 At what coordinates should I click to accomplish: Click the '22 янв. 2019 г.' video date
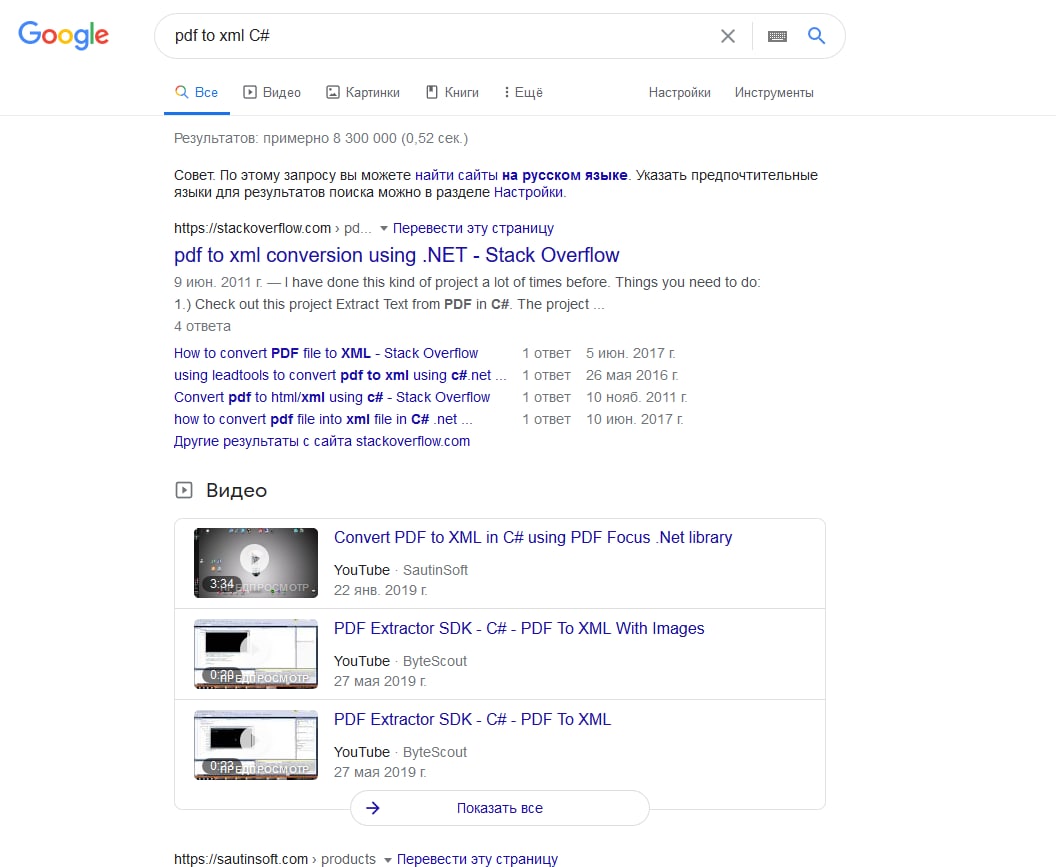tap(381, 590)
